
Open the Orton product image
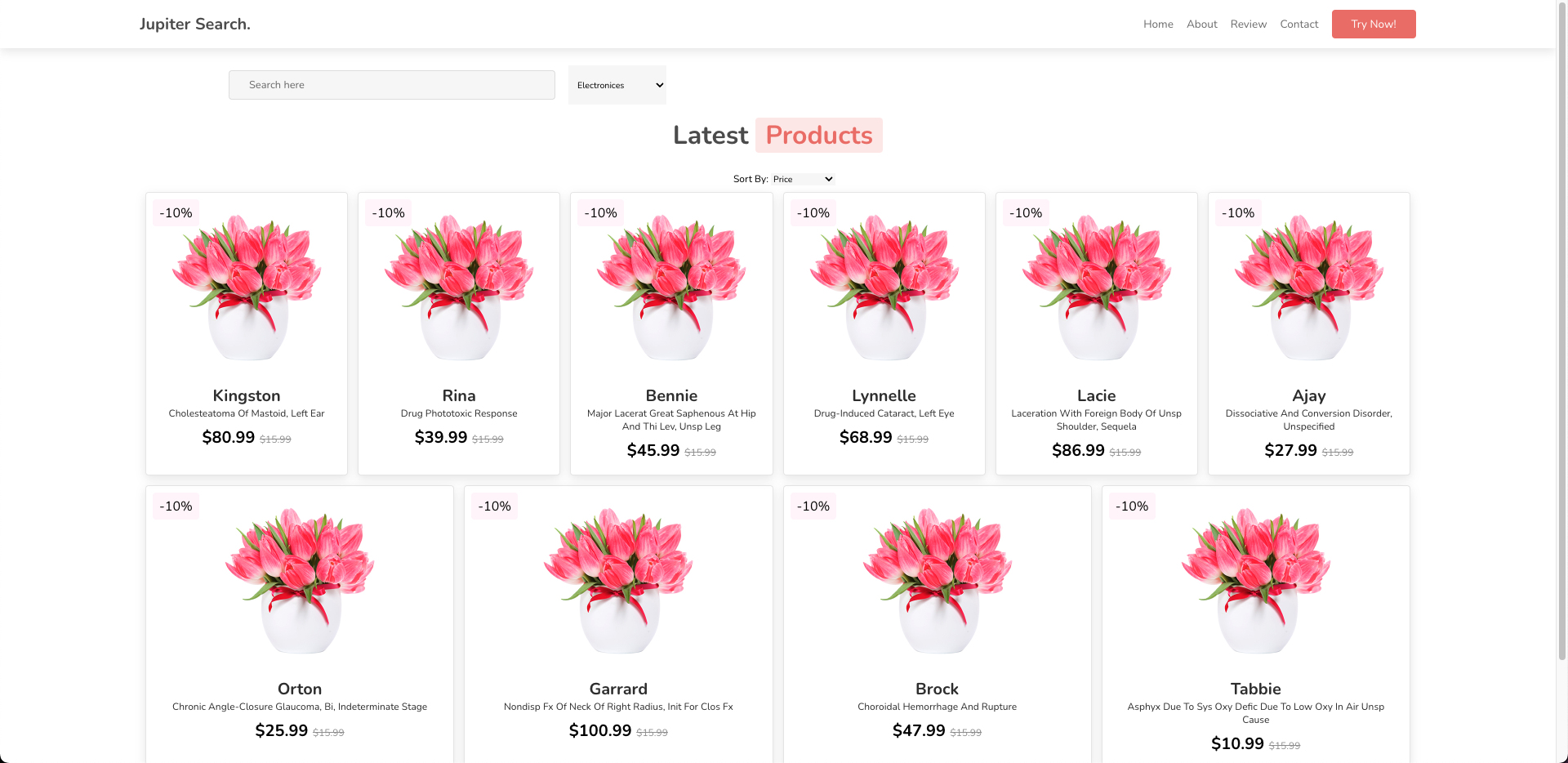coord(300,580)
